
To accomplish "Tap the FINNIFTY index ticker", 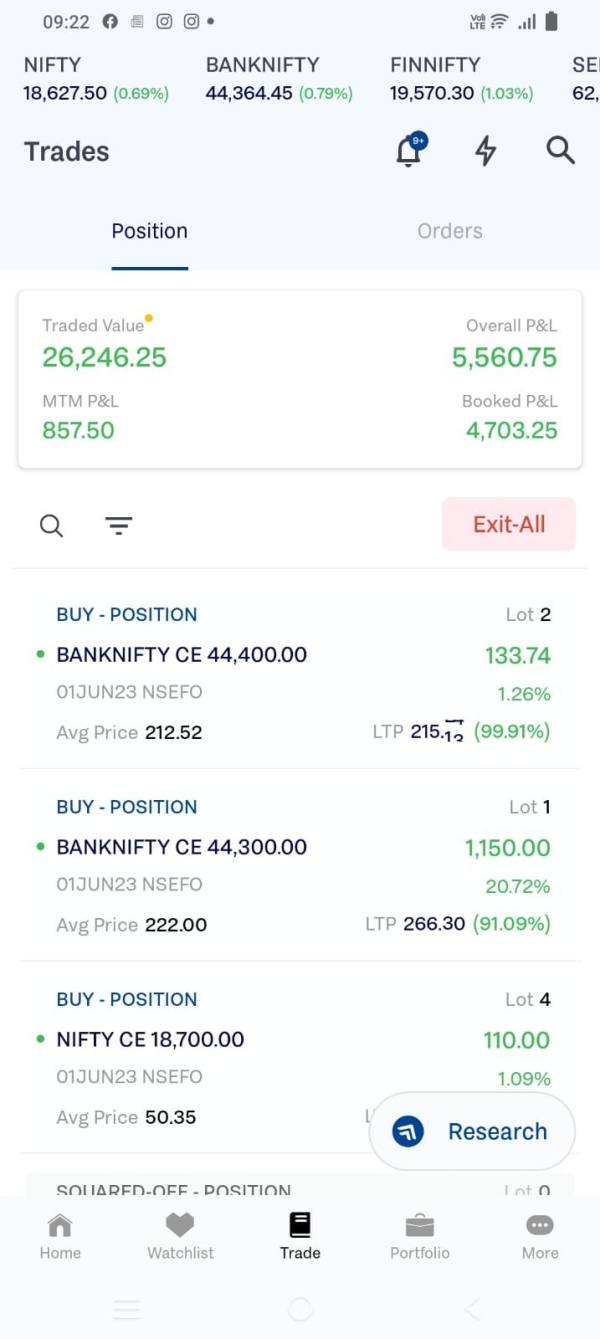I will (x=461, y=79).
